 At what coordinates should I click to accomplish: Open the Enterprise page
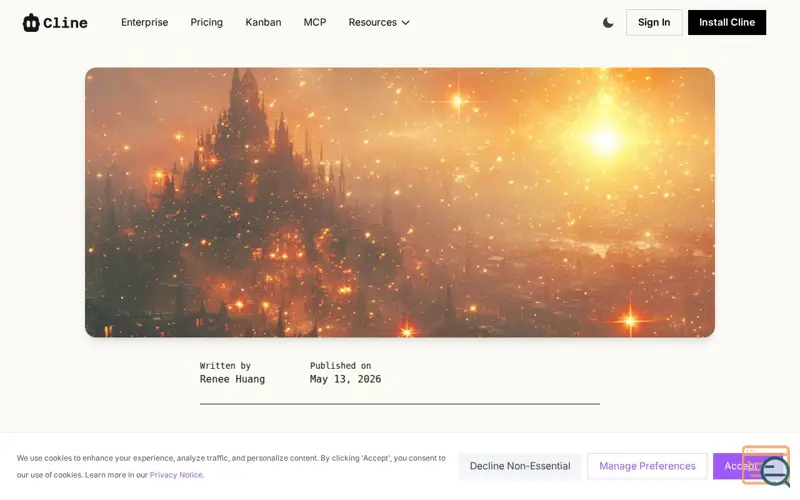point(144,22)
